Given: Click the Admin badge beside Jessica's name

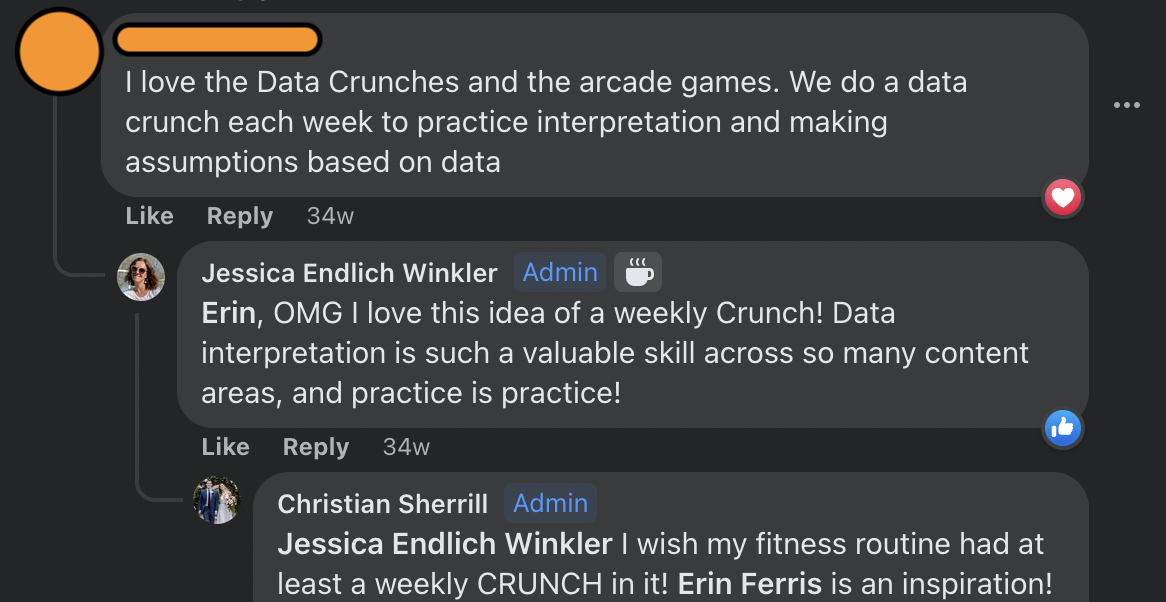Looking at the screenshot, I should 559,271.
